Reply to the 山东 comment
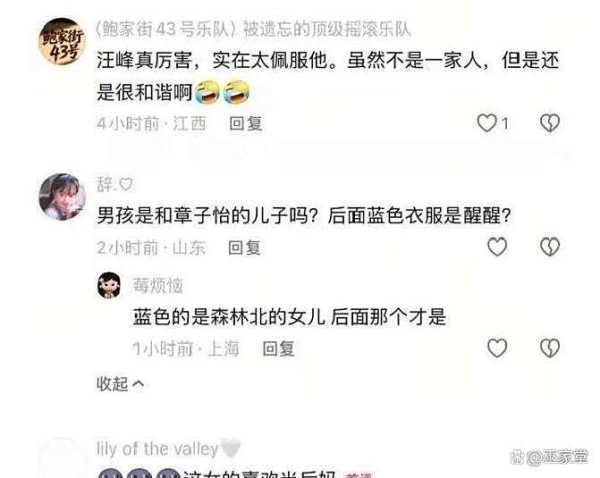Screen dimensions: 600x478 (x=244, y=247)
